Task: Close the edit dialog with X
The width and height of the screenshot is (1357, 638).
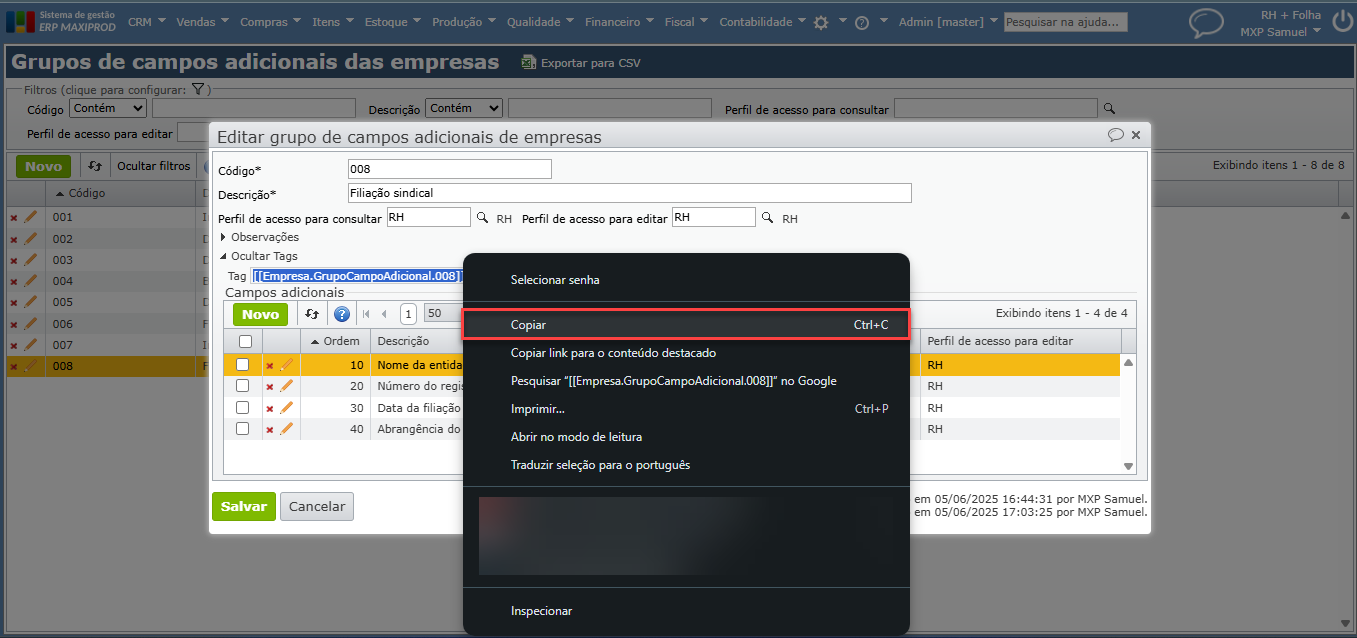Action: 1136,135
